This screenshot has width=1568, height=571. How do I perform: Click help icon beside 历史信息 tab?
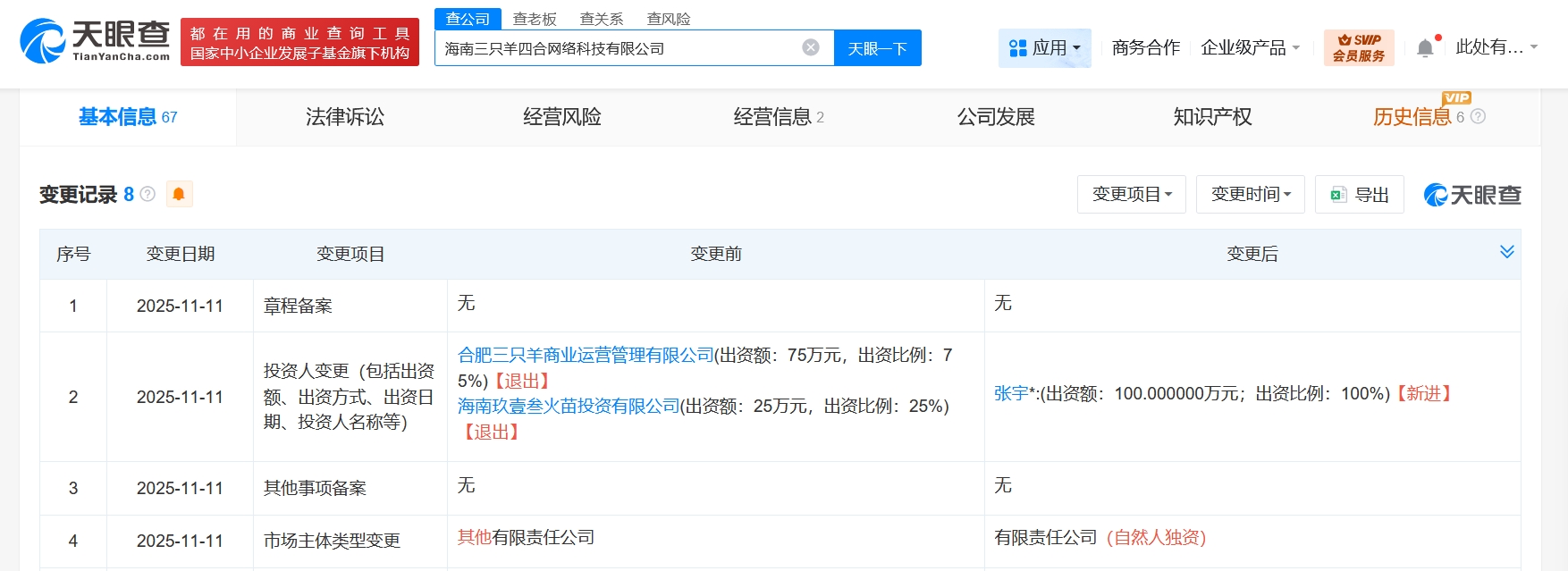point(1478,117)
